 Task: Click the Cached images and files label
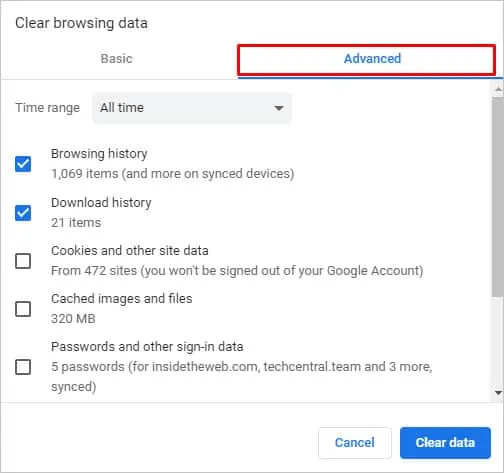click(x=122, y=299)
